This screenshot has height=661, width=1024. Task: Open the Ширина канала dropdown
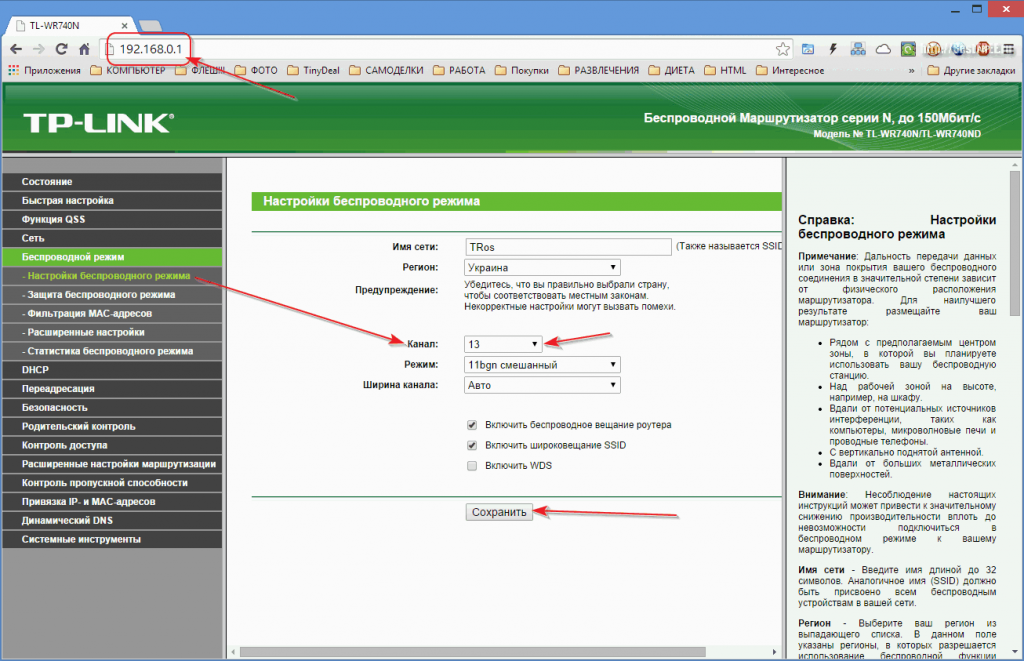[542, 385]
